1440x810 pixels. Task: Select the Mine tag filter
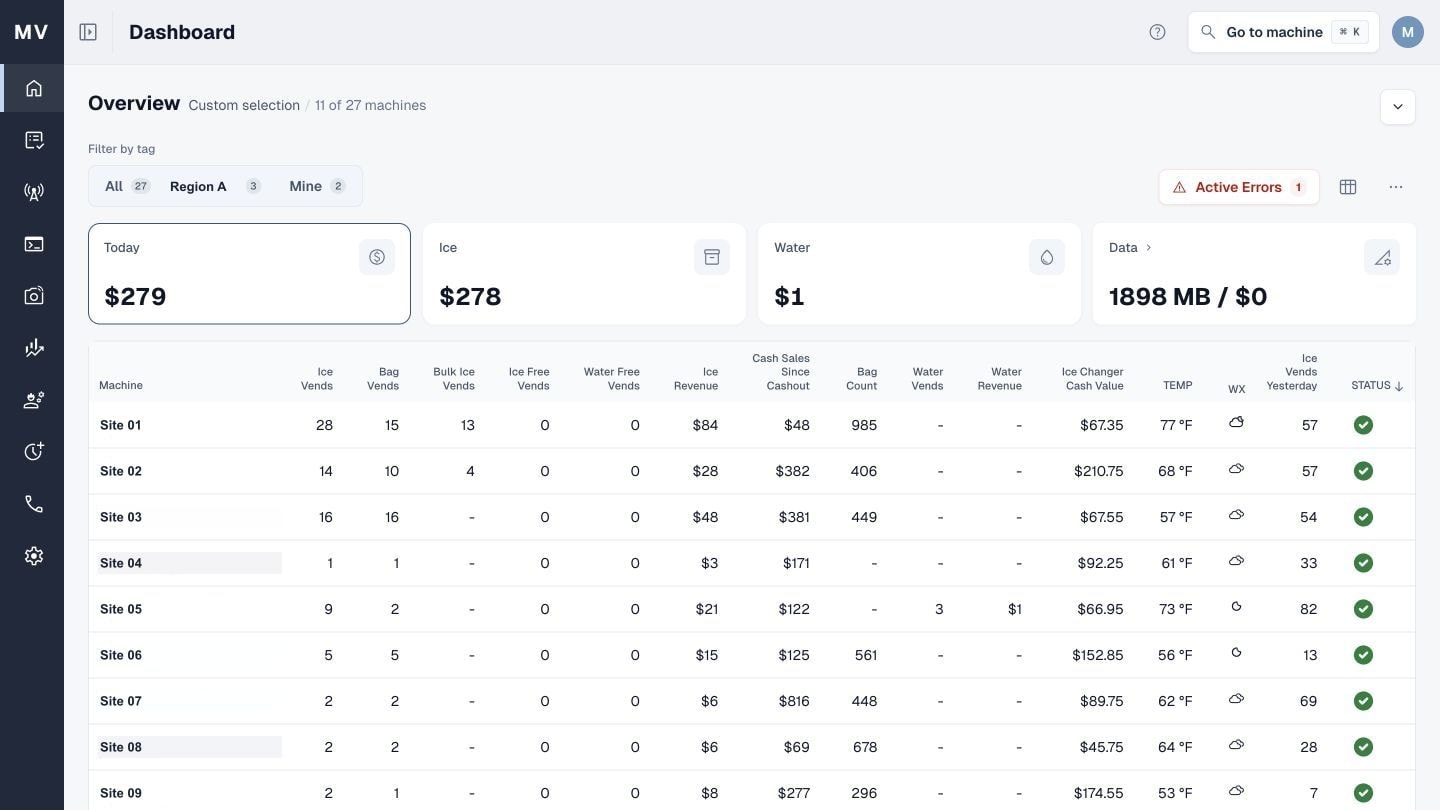click(317, 186)
